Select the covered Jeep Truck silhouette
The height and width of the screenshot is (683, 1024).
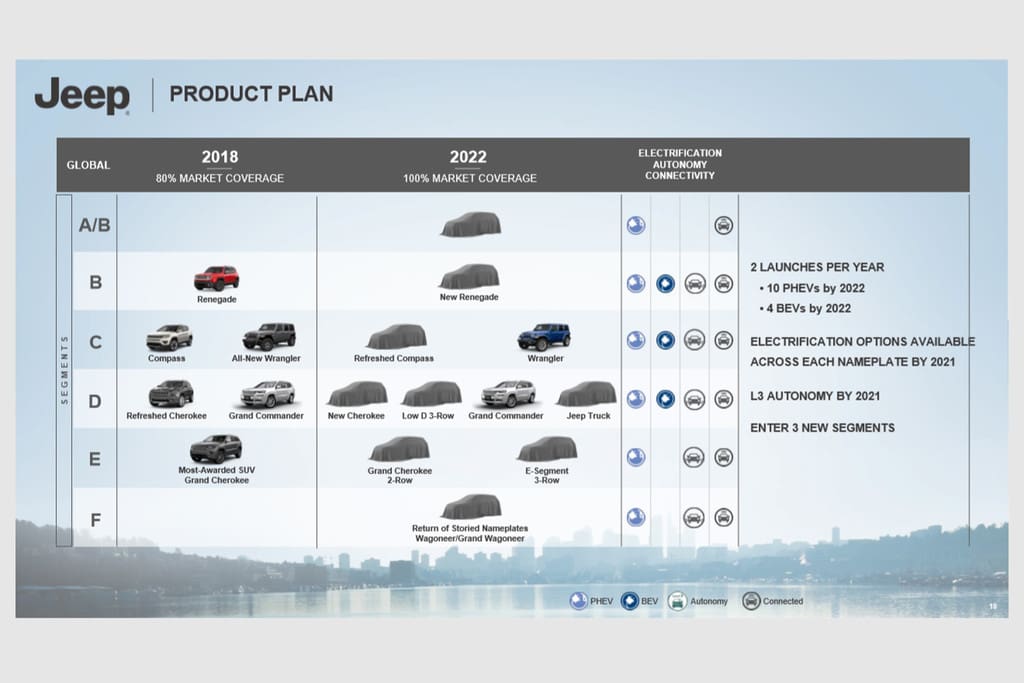pos(586,394)
